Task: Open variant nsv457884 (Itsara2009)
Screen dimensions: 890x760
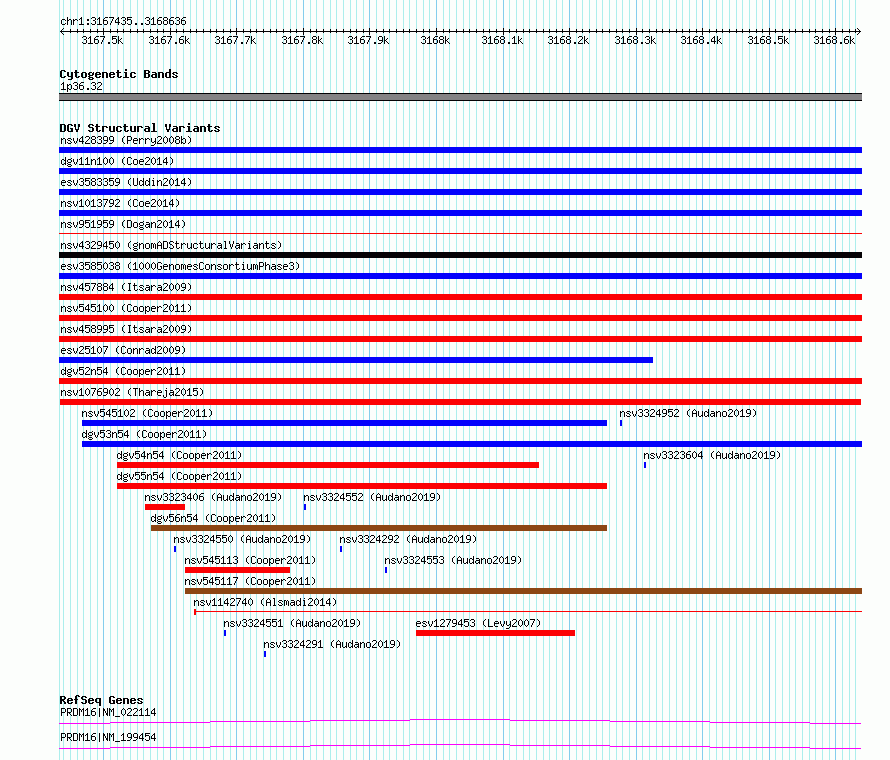Action: [x=126, y=287]
